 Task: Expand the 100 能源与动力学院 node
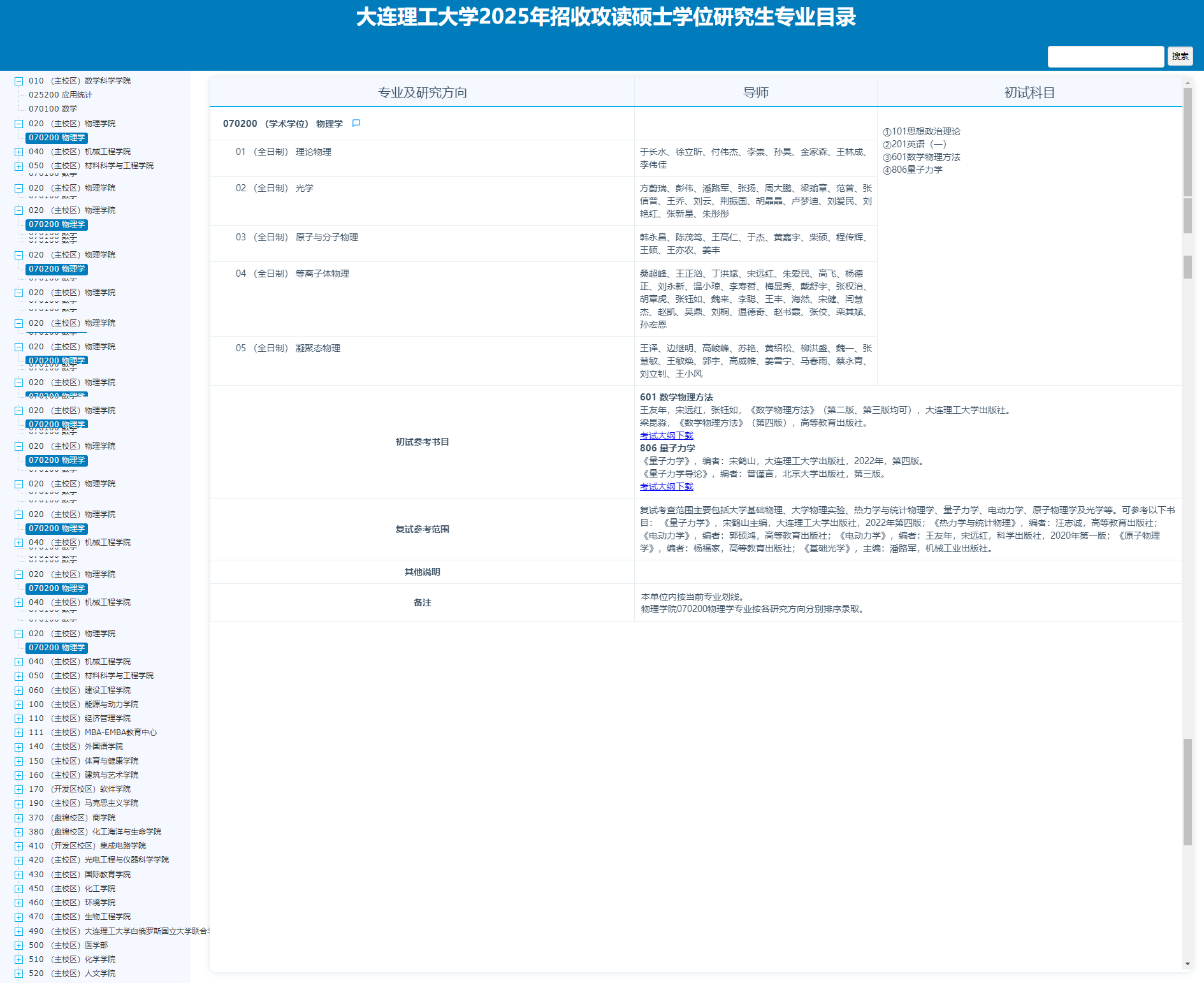point(18,704)
